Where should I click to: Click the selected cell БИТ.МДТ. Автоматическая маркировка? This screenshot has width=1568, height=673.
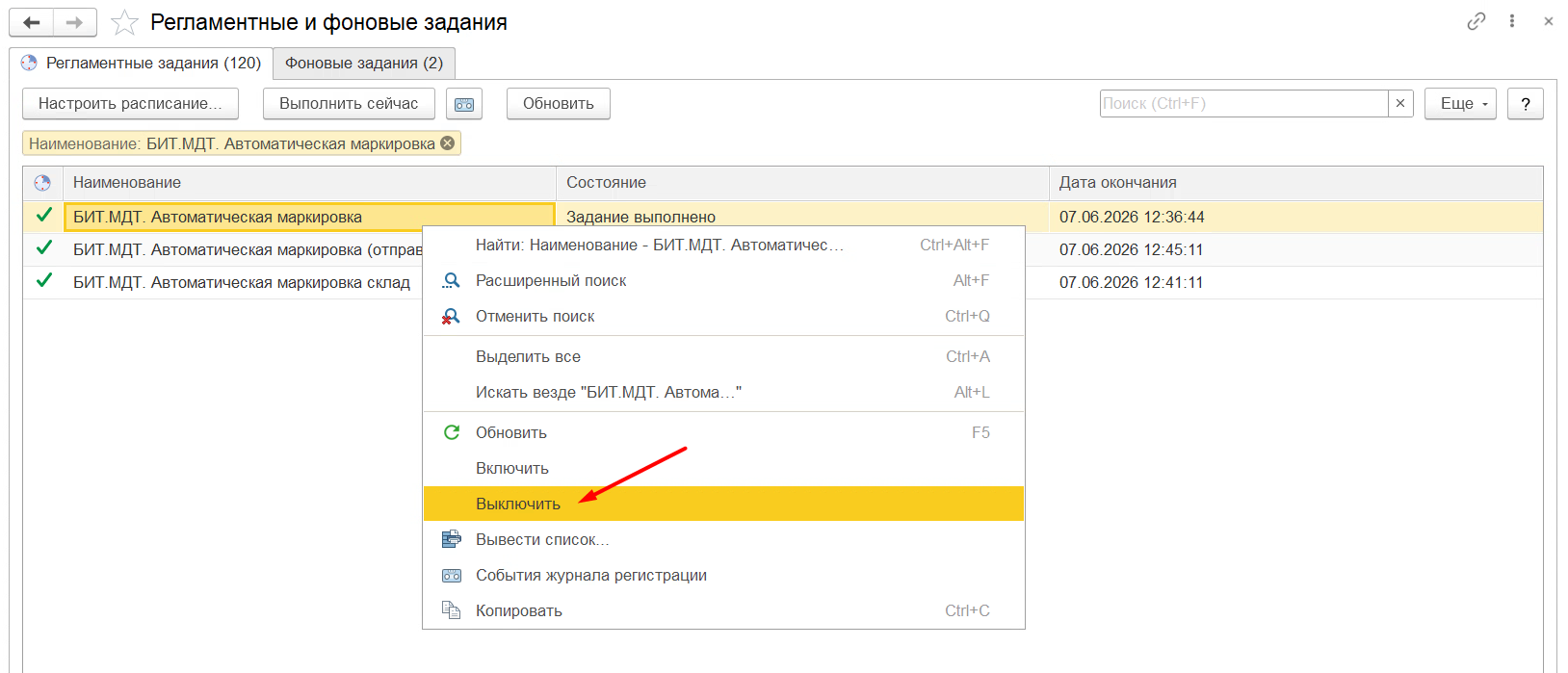pos(309,217)
